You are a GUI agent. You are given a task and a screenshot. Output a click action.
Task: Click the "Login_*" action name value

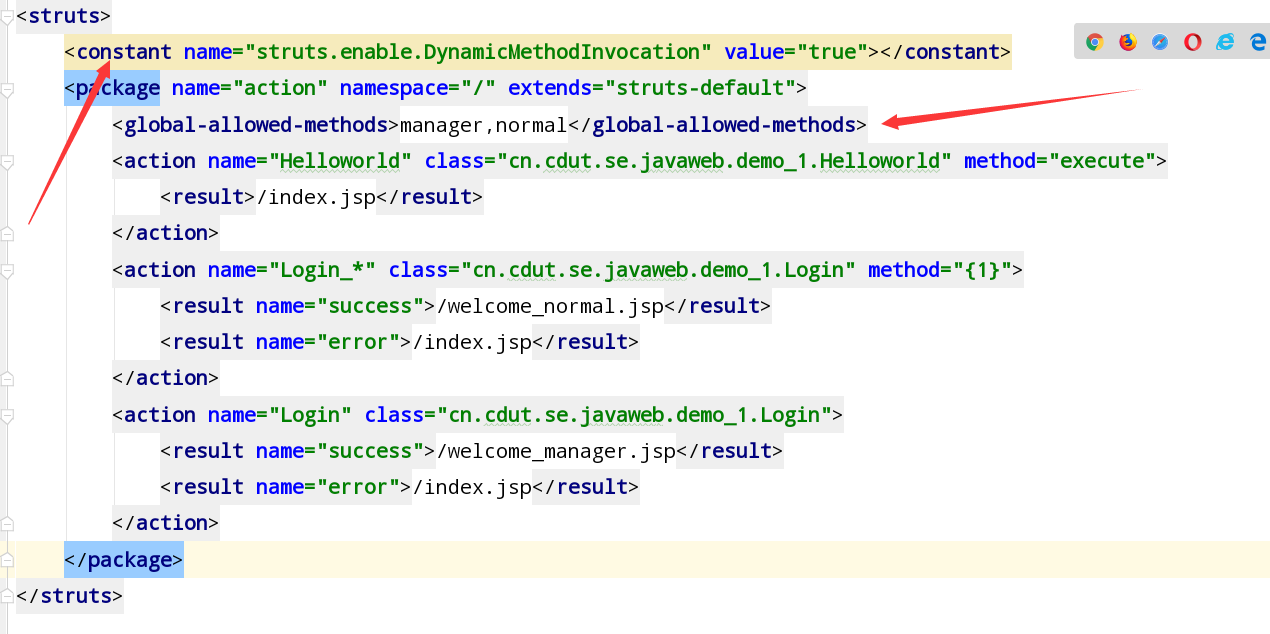[323, 270]
